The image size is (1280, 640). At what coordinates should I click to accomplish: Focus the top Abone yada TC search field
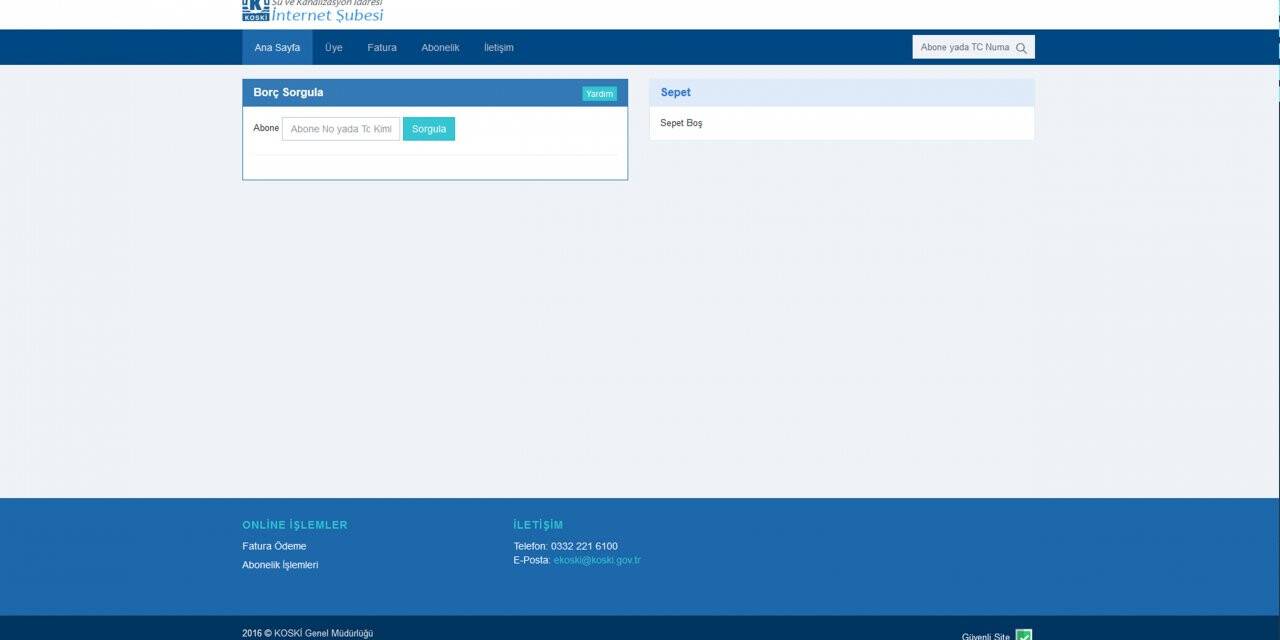963,48
